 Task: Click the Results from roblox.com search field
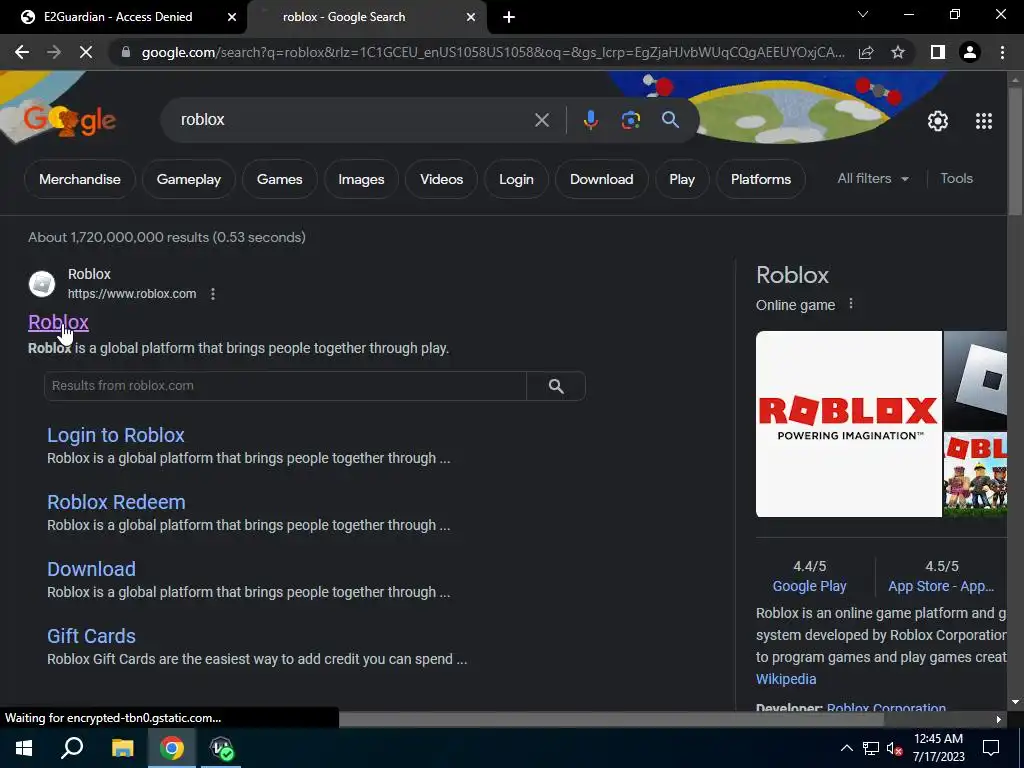click(x=285, y=386)
